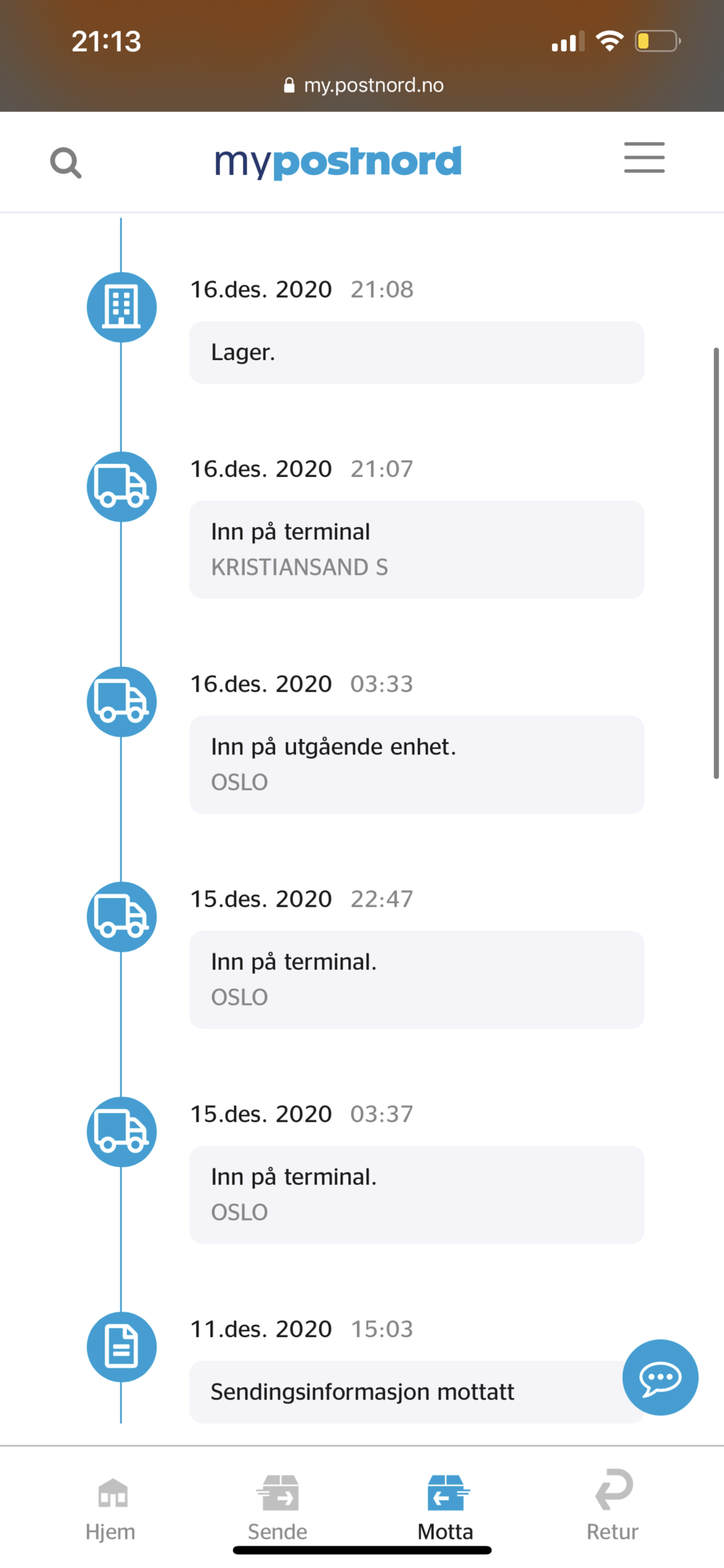Image resolution: width=724 pixels, height=1568 pixels.
Task: Click the mypostnord logo
Action: [x=338, y=161]
